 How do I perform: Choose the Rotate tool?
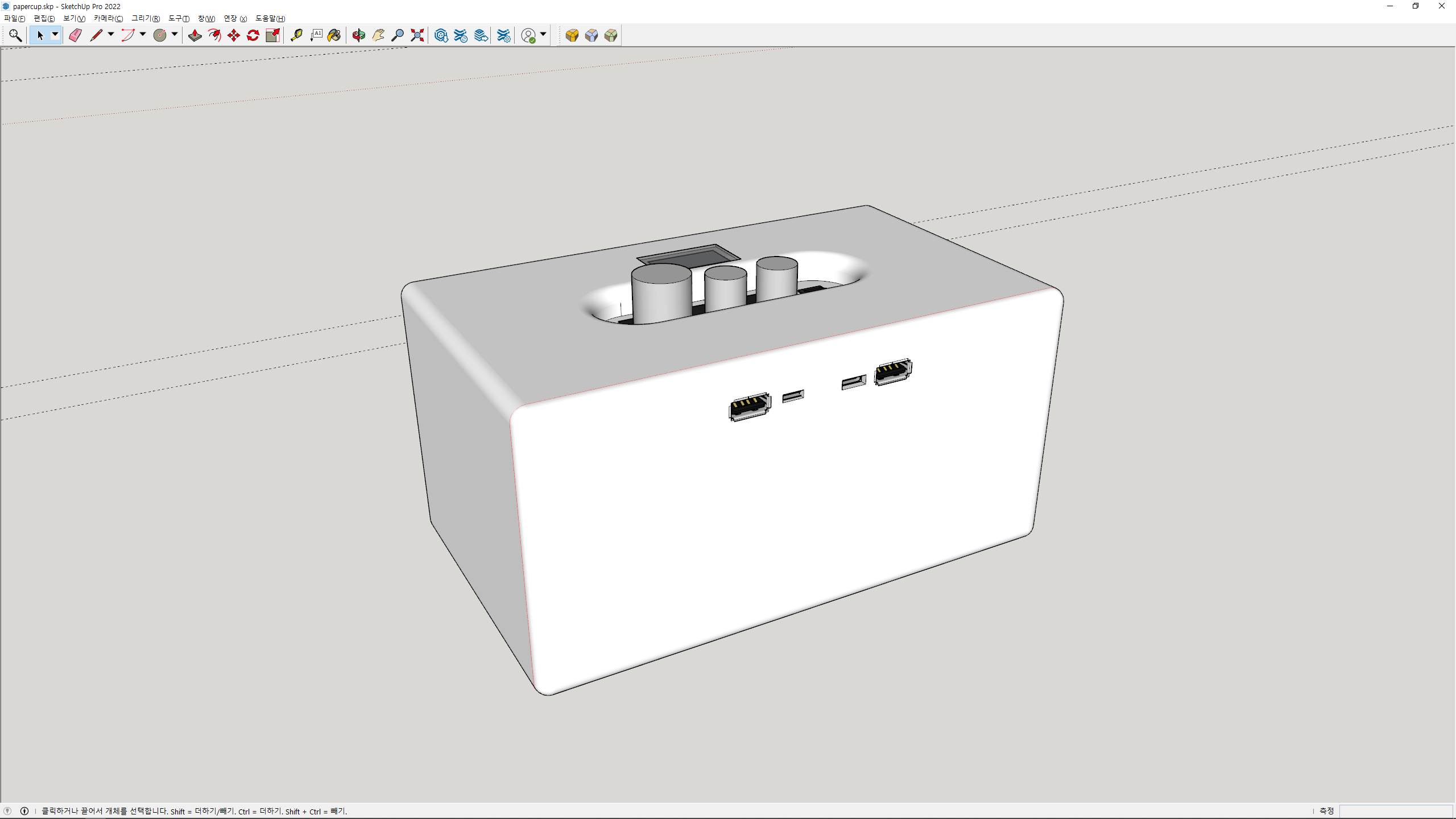253,35
